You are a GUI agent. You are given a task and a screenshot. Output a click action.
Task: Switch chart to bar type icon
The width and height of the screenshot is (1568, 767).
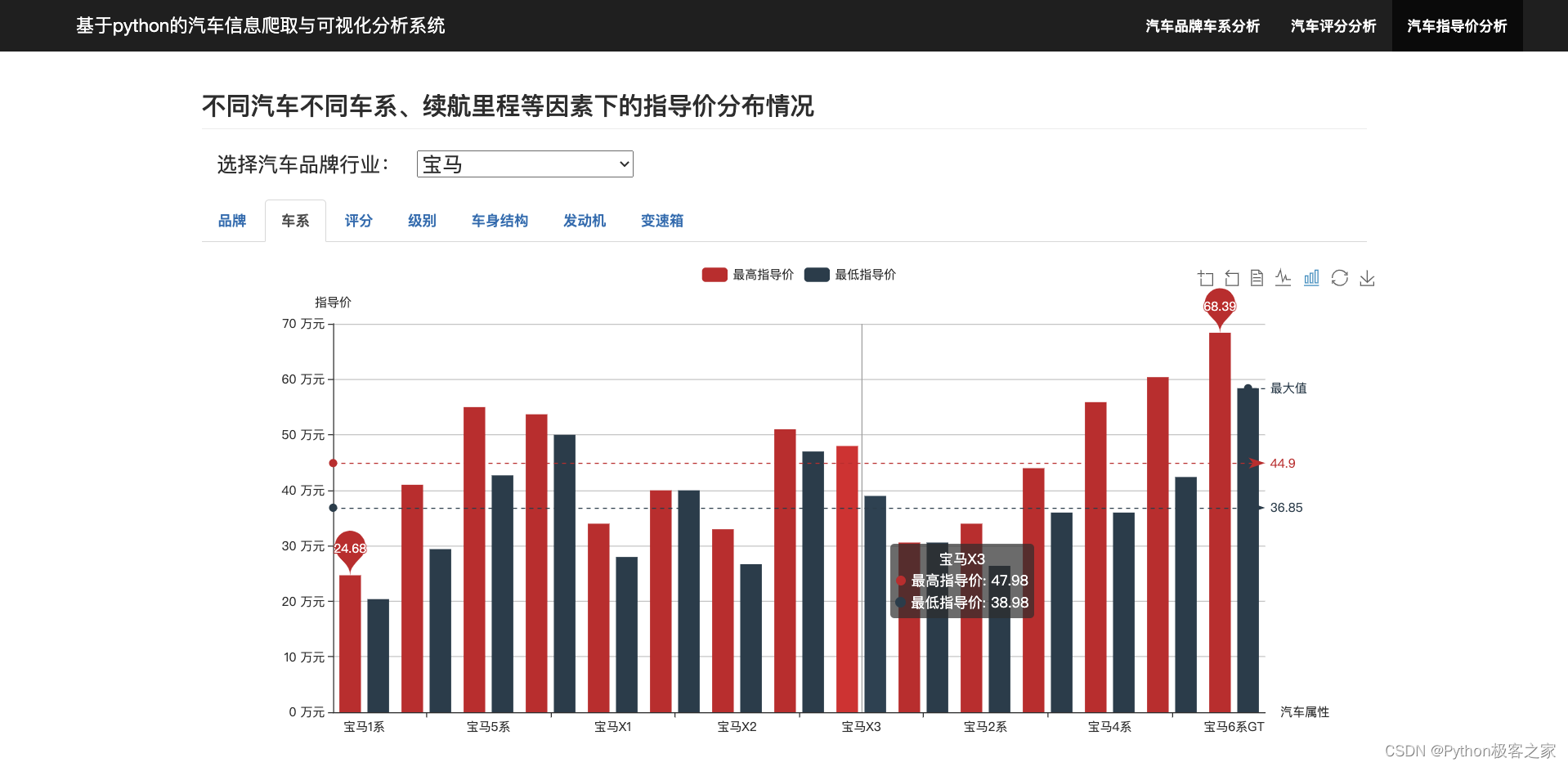(1311, 278)
